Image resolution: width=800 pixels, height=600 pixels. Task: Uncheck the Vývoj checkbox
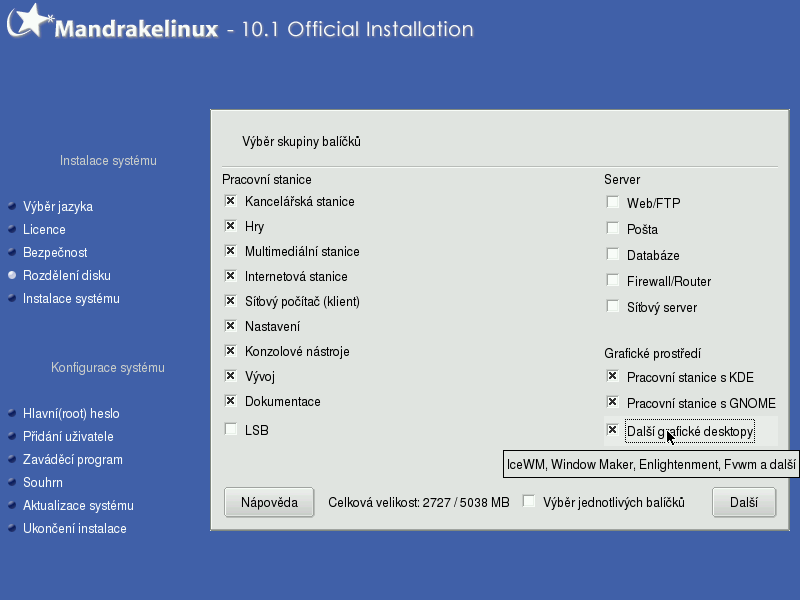pyautogui.click(x=231, y=376)
